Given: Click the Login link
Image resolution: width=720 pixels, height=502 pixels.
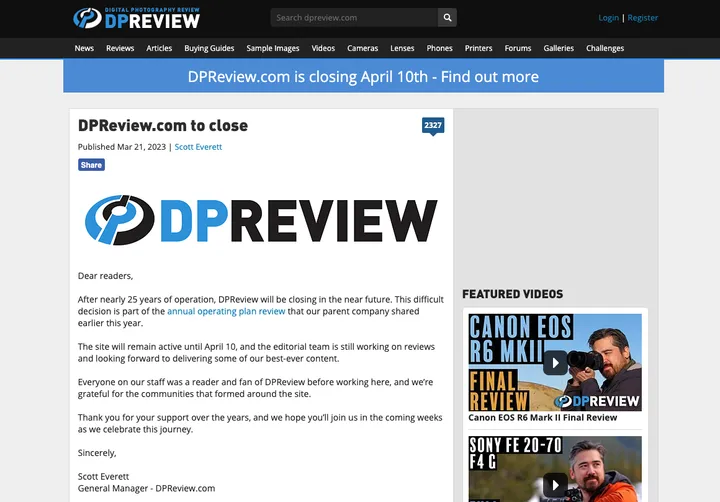Looking at the screenshot, I should pyautogui.click(x=608, y=18).
